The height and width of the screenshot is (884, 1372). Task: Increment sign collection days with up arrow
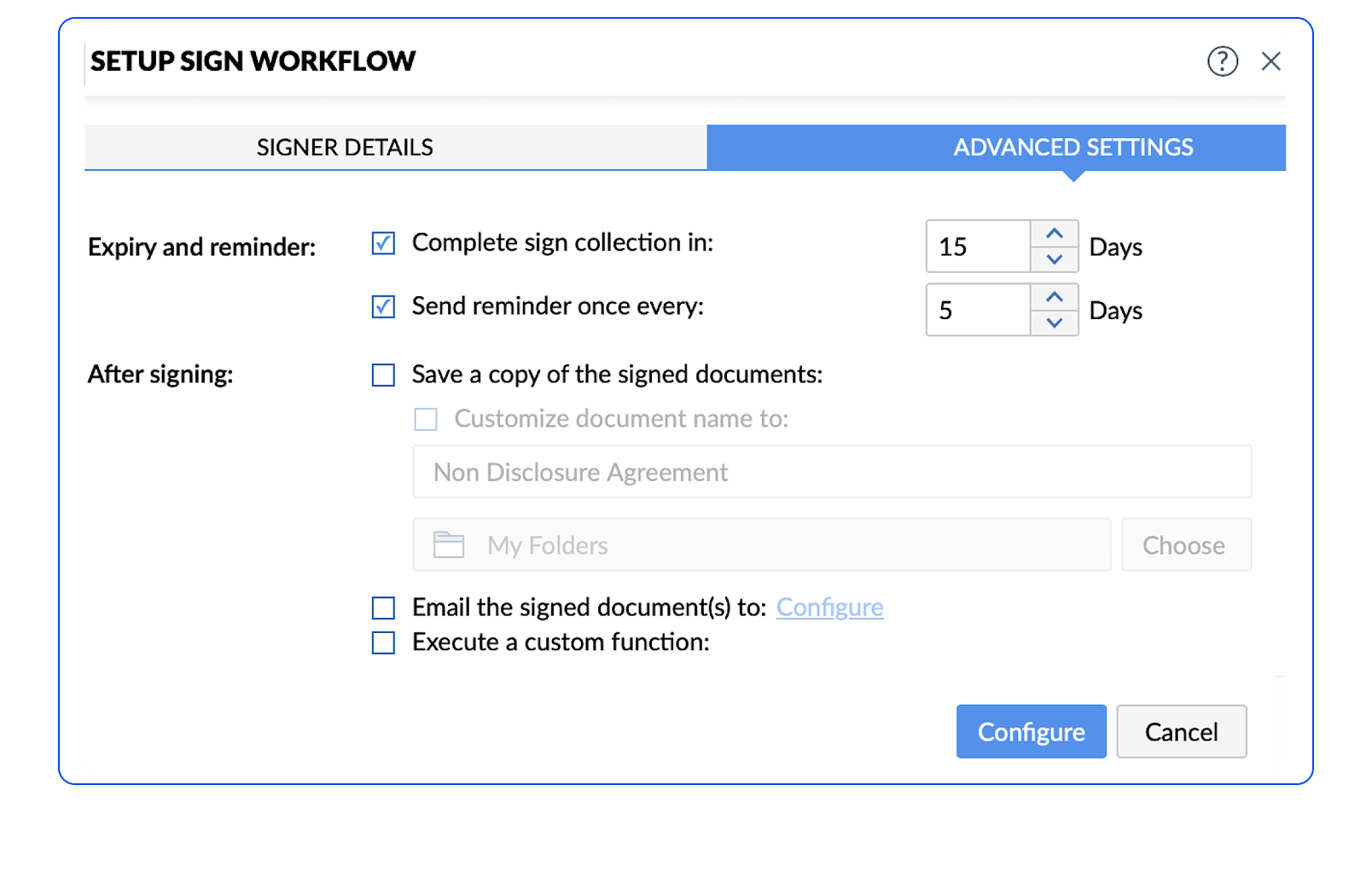[1055, 232]
